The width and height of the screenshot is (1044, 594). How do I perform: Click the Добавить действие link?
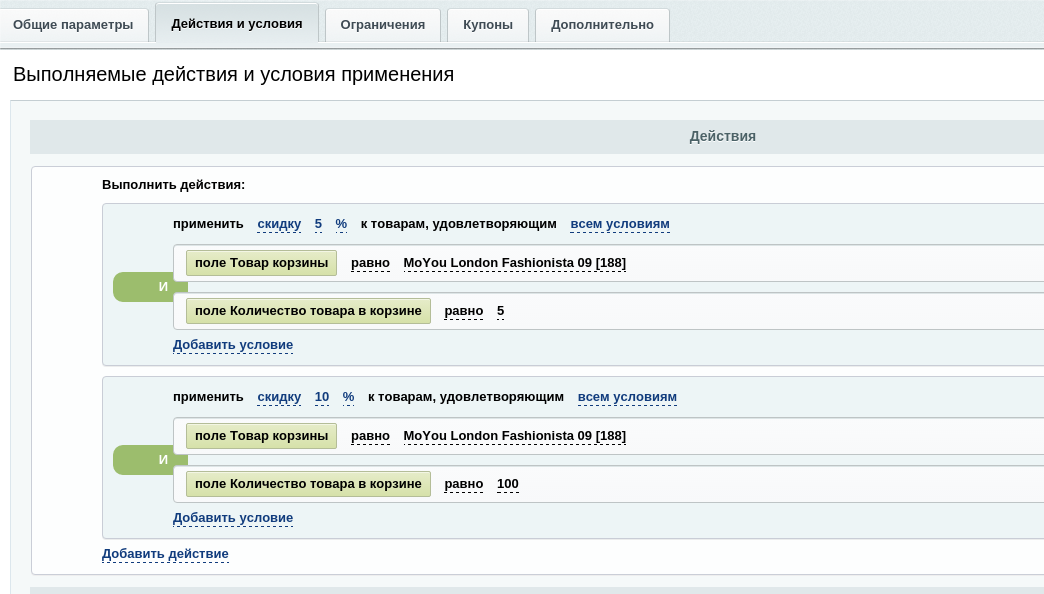click(x=165, y=554)
